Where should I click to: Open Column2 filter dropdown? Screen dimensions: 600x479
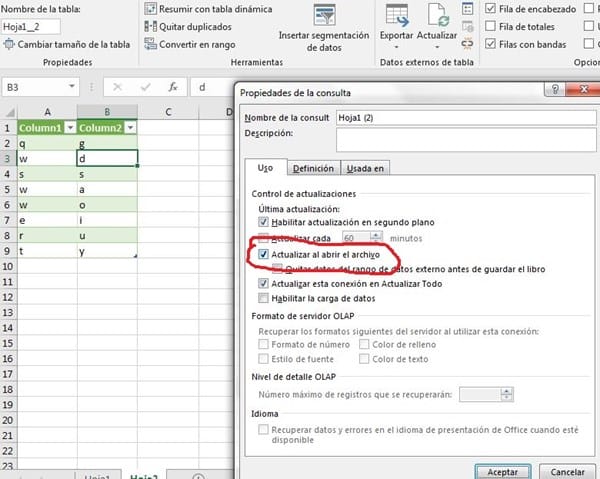[x=130, y=127]
